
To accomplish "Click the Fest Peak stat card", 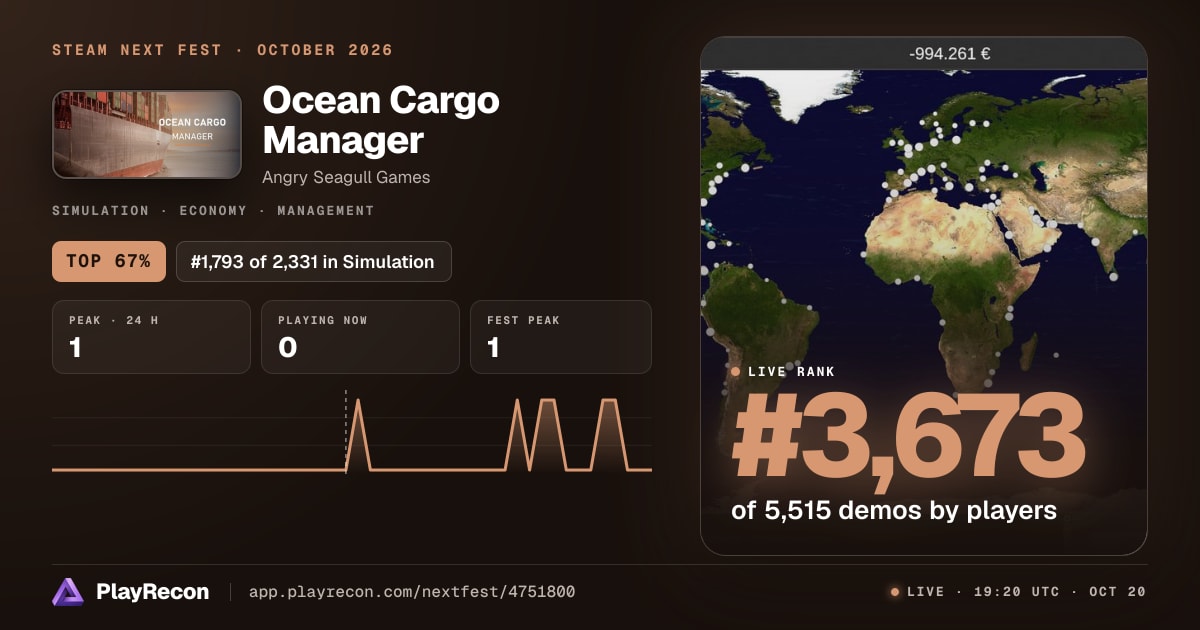I will tap(560, 337).
